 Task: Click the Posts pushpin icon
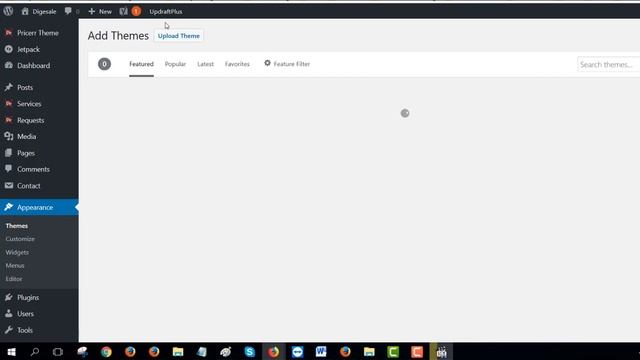coord(9,87)
